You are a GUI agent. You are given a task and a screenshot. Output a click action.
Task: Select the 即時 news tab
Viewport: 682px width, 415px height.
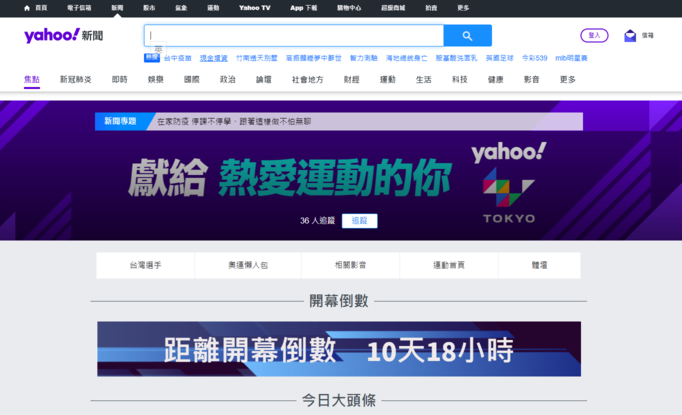point(120,80)
